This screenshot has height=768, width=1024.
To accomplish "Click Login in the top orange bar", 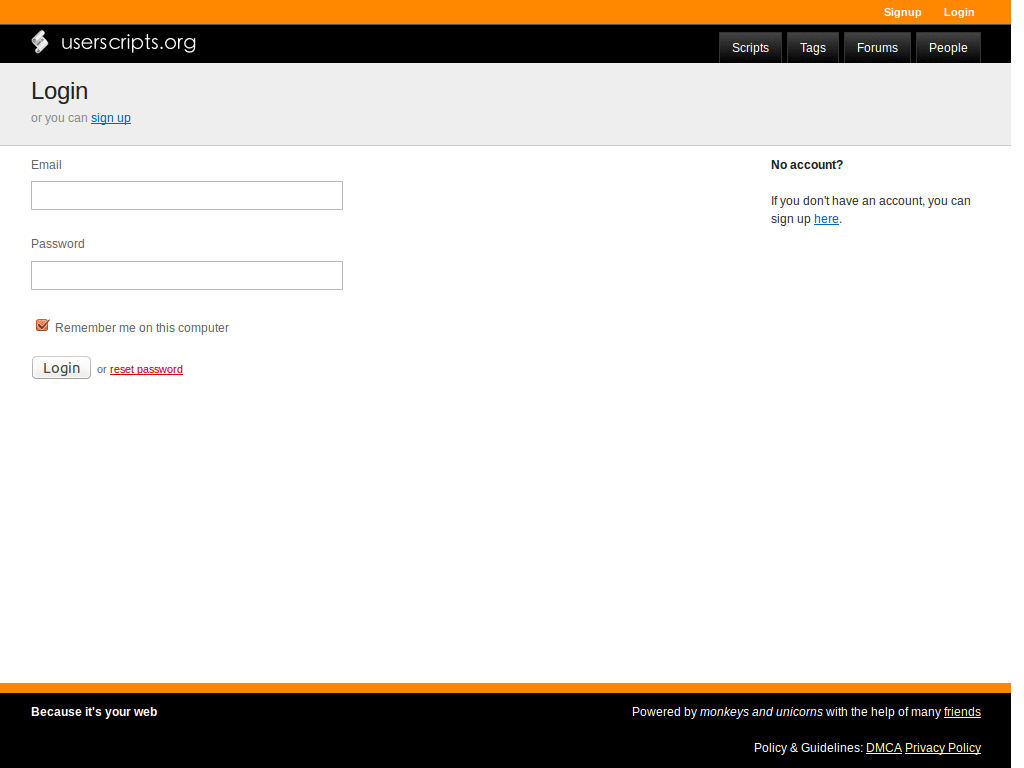I will tap(958, 12).
